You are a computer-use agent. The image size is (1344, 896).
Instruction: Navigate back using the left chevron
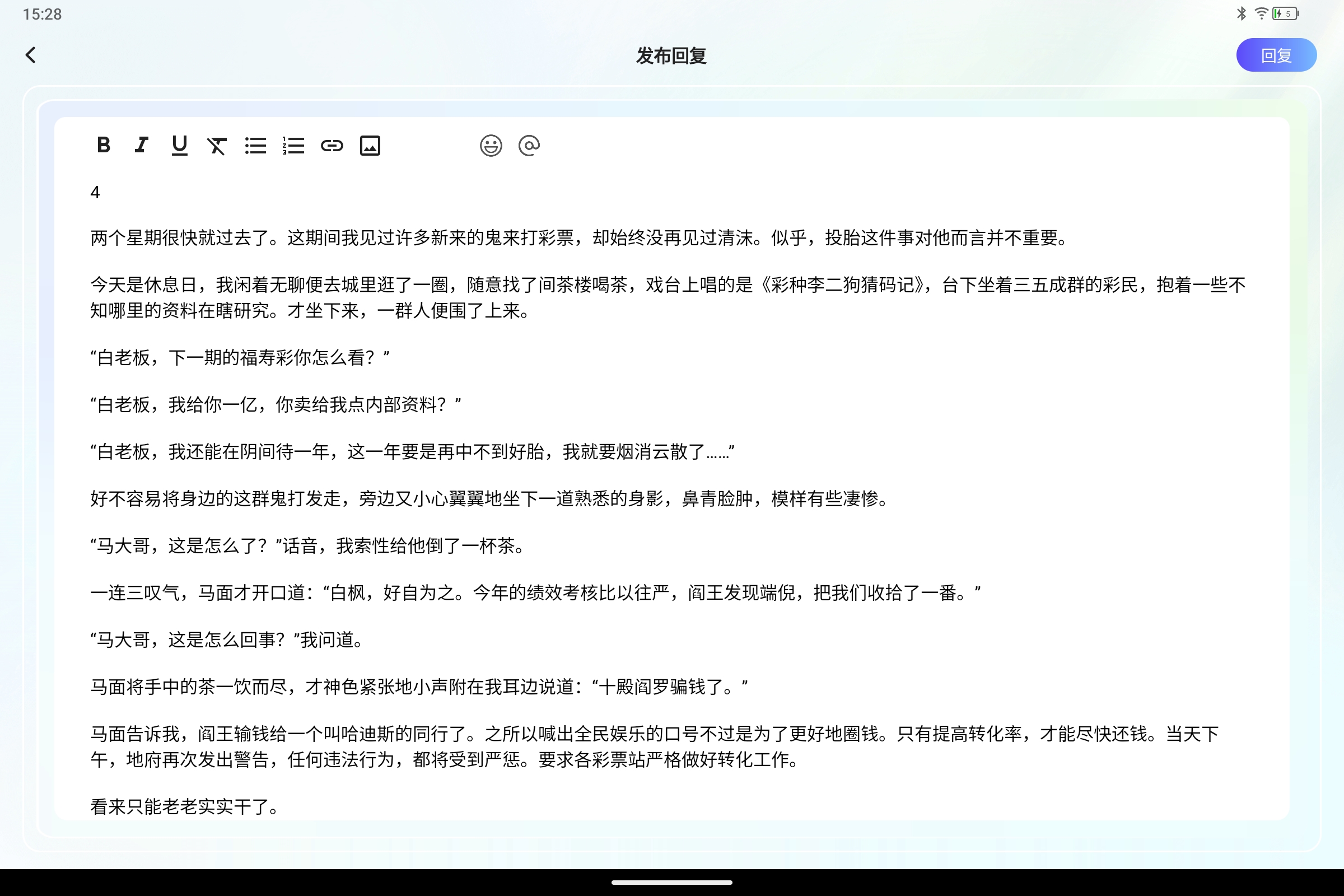click(x=31, y=55)
